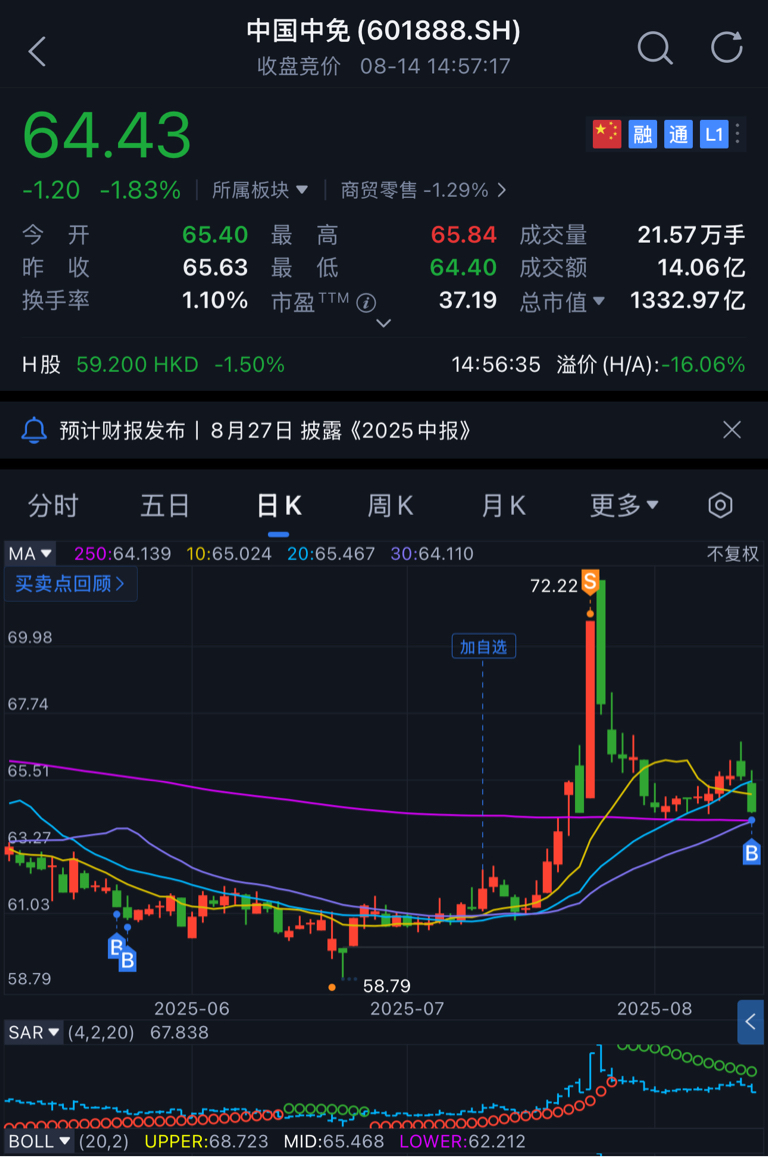Viewport: 768px width, 1157px height.
Task: Open the three-dot more options menu
Action: click(x=738, y=134)
